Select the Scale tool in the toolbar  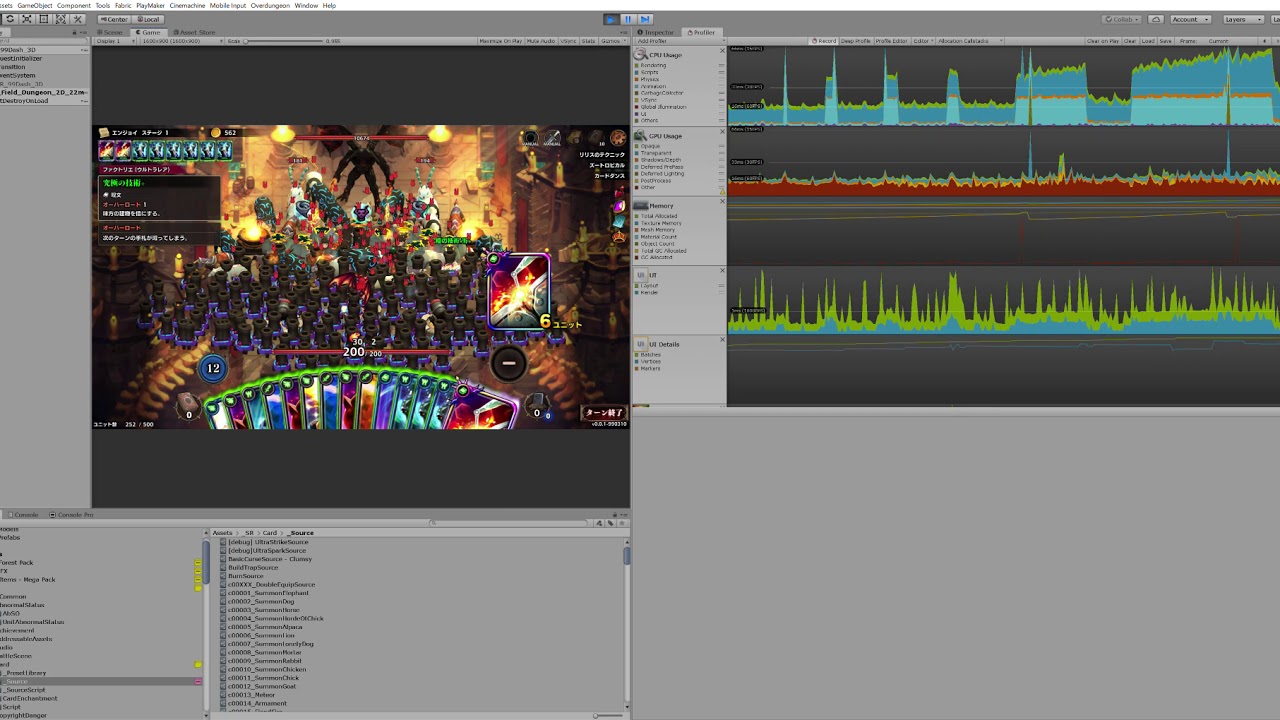click(x=27, y=19)
